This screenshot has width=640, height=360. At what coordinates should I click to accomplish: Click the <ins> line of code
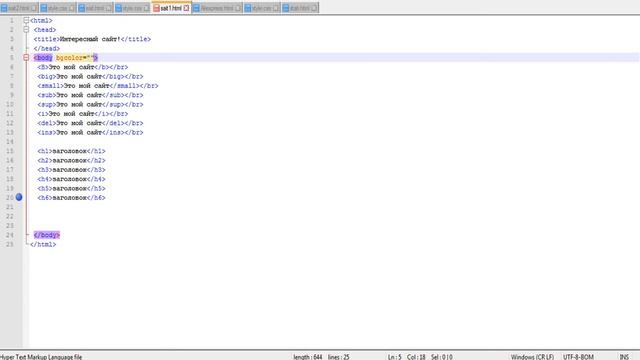(x=90, y=132)
